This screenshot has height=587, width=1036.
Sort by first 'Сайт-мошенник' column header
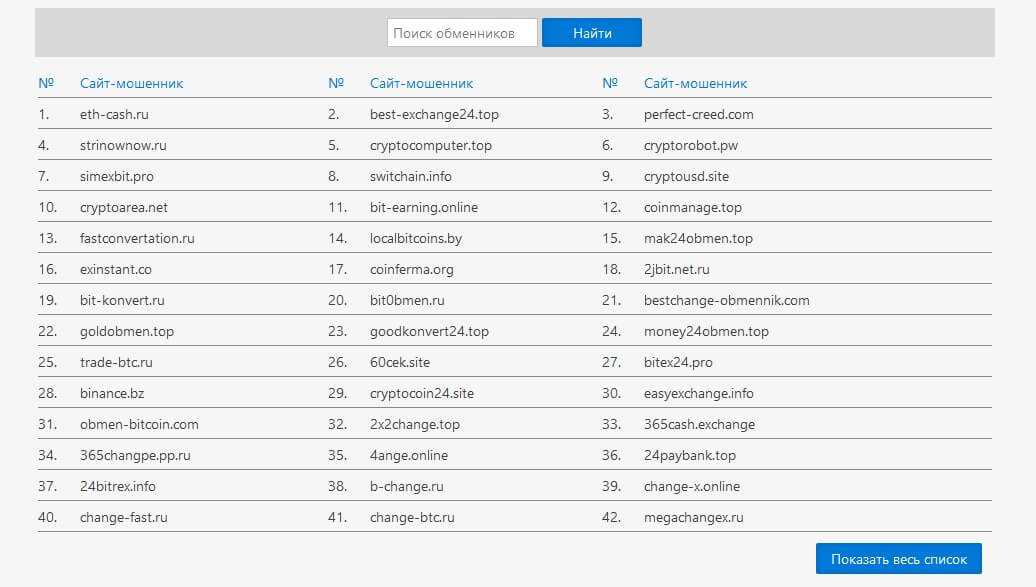(x=131, y=84)
